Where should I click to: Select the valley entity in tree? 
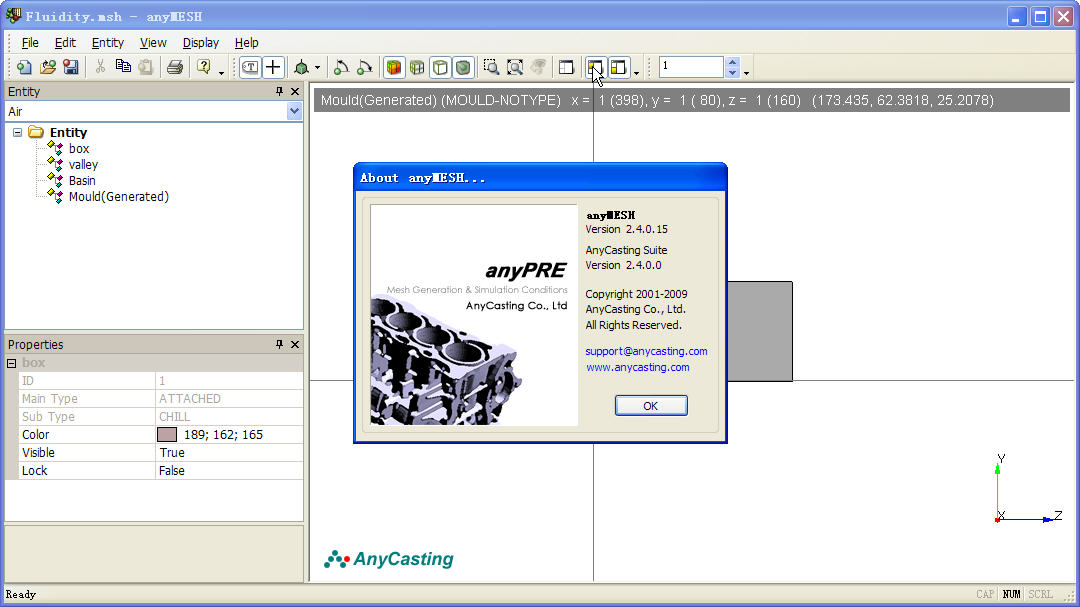83,165
